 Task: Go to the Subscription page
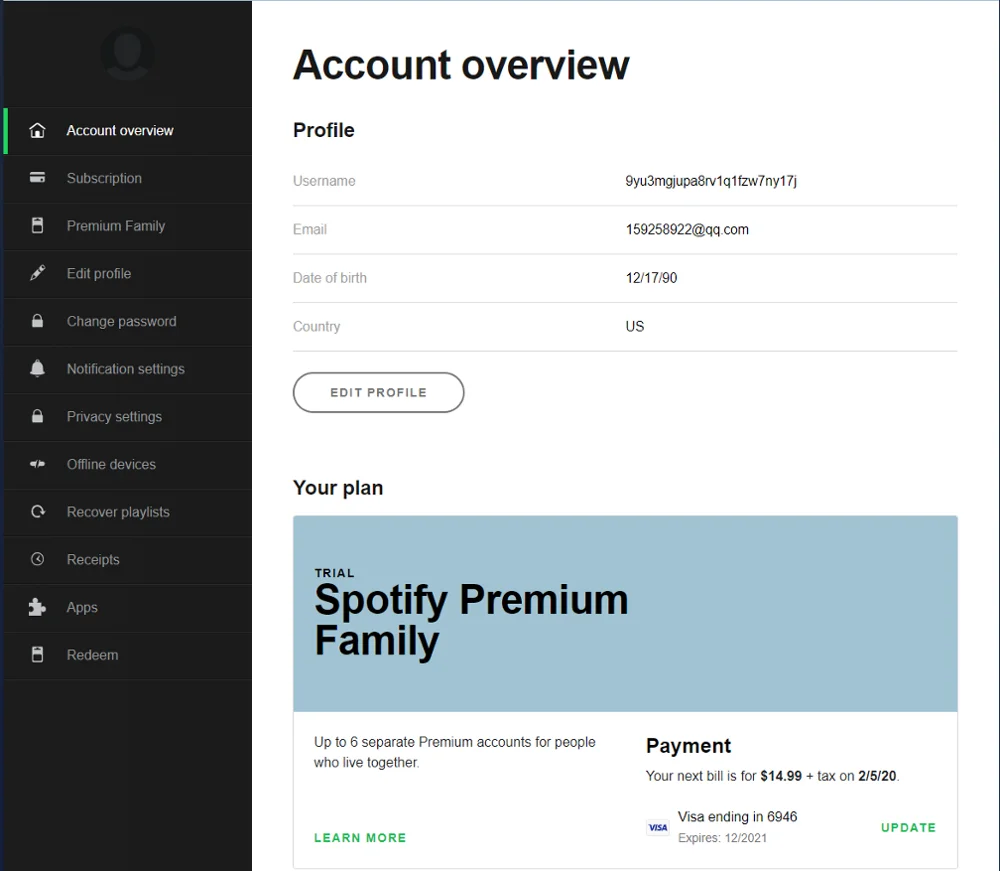(x=128, y=179)
